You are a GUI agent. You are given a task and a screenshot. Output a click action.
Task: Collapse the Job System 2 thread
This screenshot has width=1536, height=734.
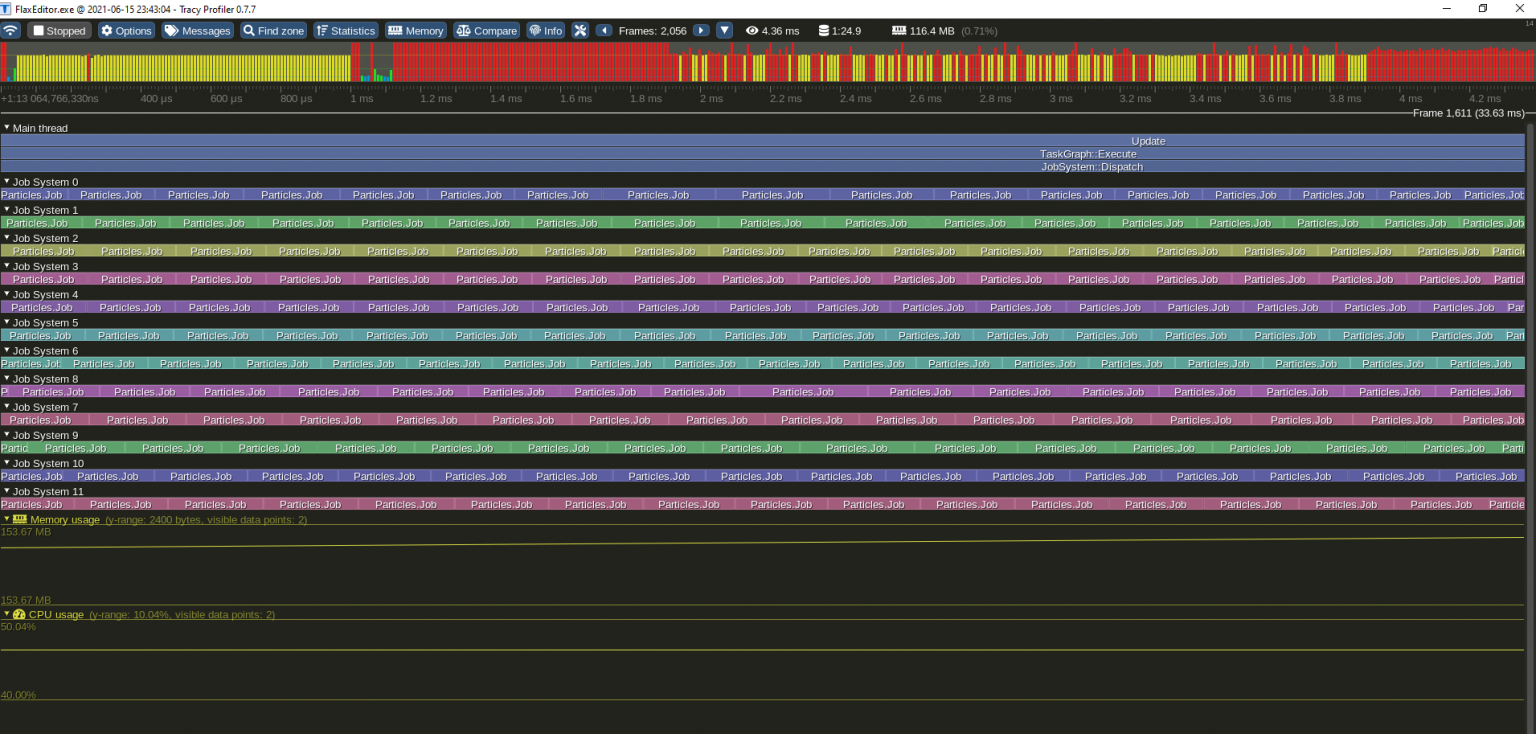[6, 238]
